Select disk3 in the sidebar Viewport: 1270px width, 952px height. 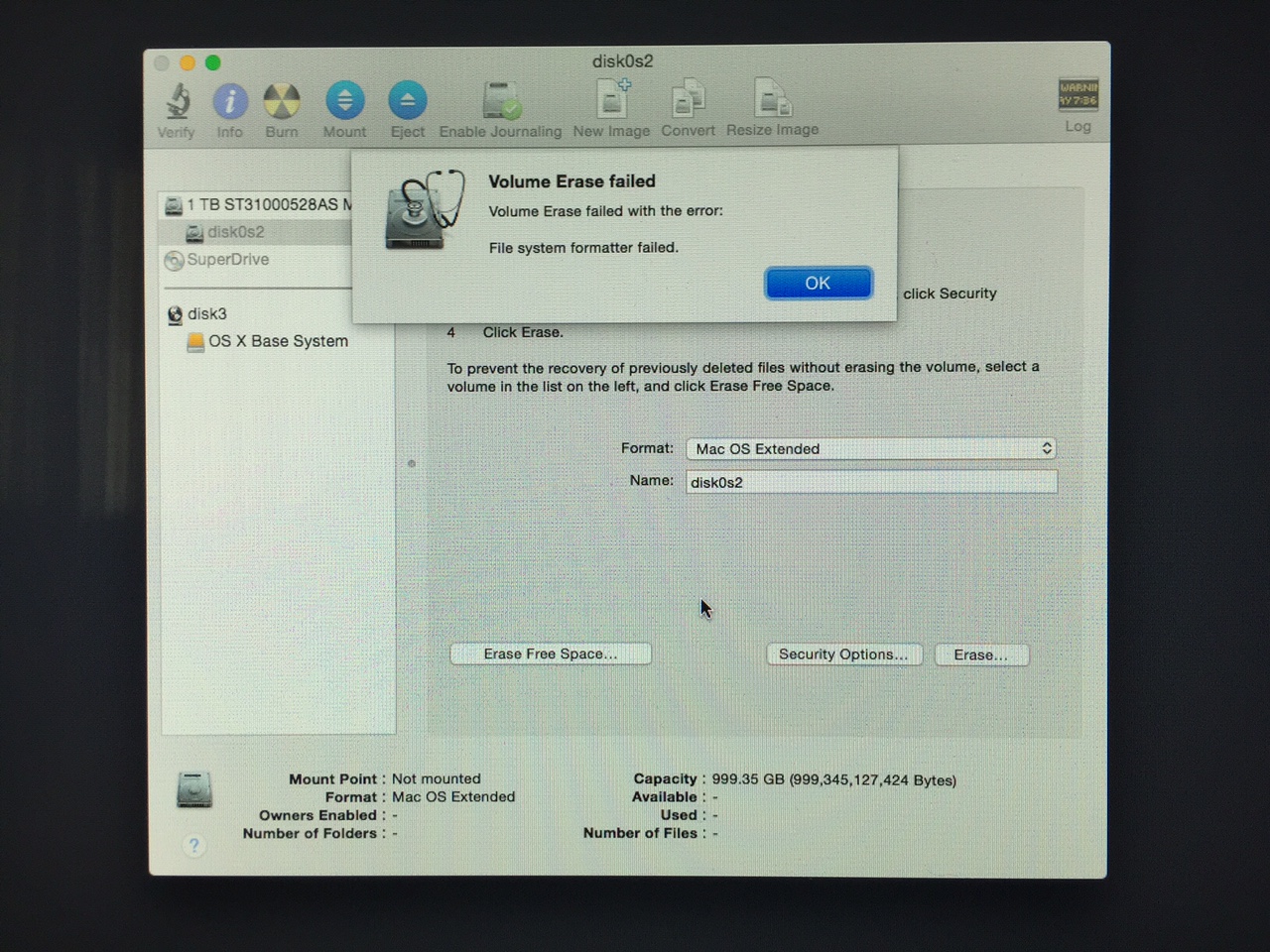tap(197, 314)
